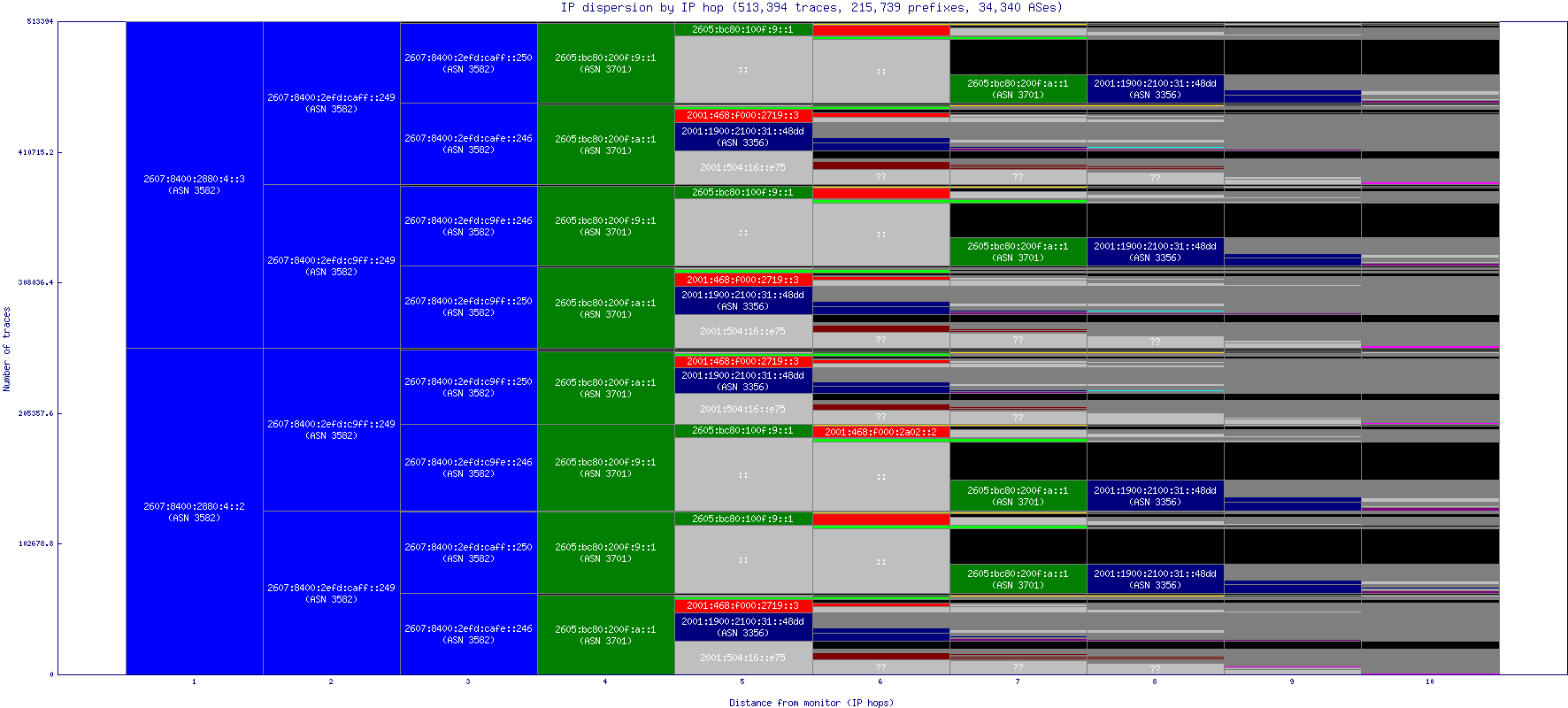
Task: Click the y-axis tick value 308036.4
Action: (35, 282)
